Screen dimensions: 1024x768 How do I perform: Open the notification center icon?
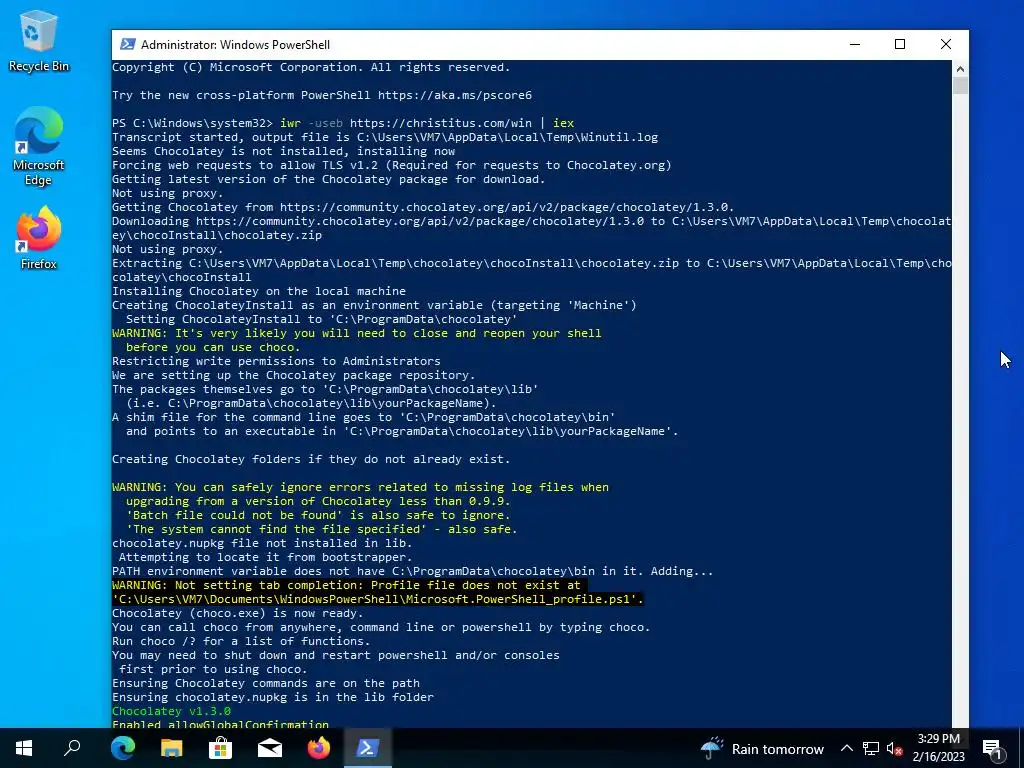993,748
